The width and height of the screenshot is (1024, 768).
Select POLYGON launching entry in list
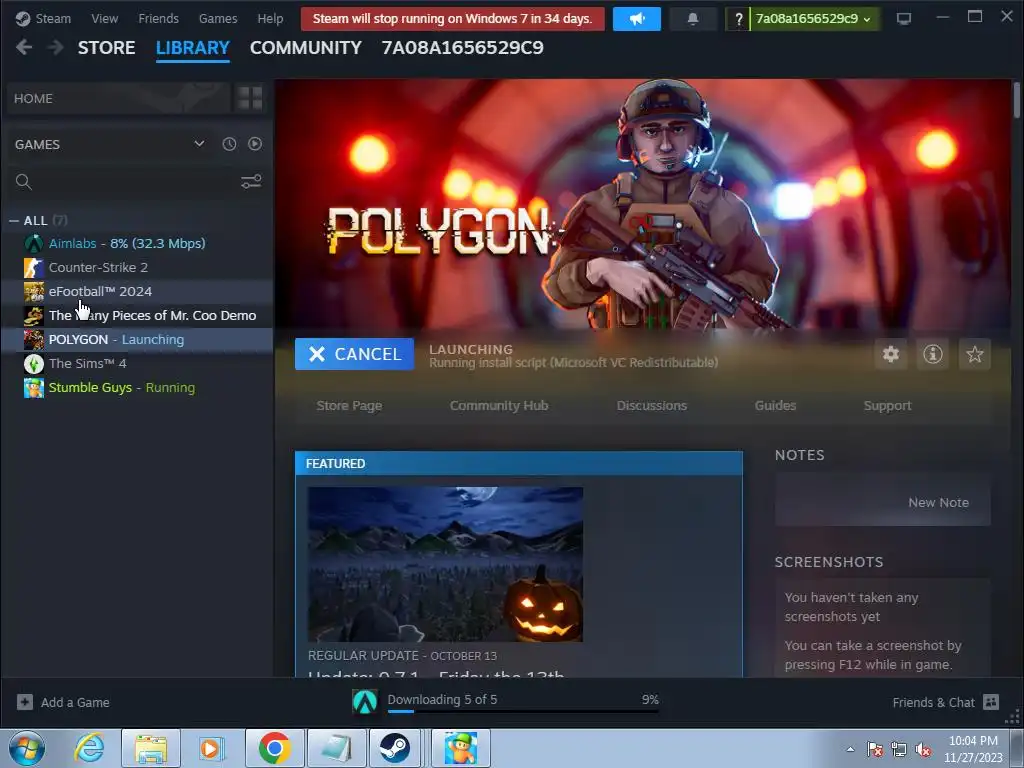[x=137, y=340]
